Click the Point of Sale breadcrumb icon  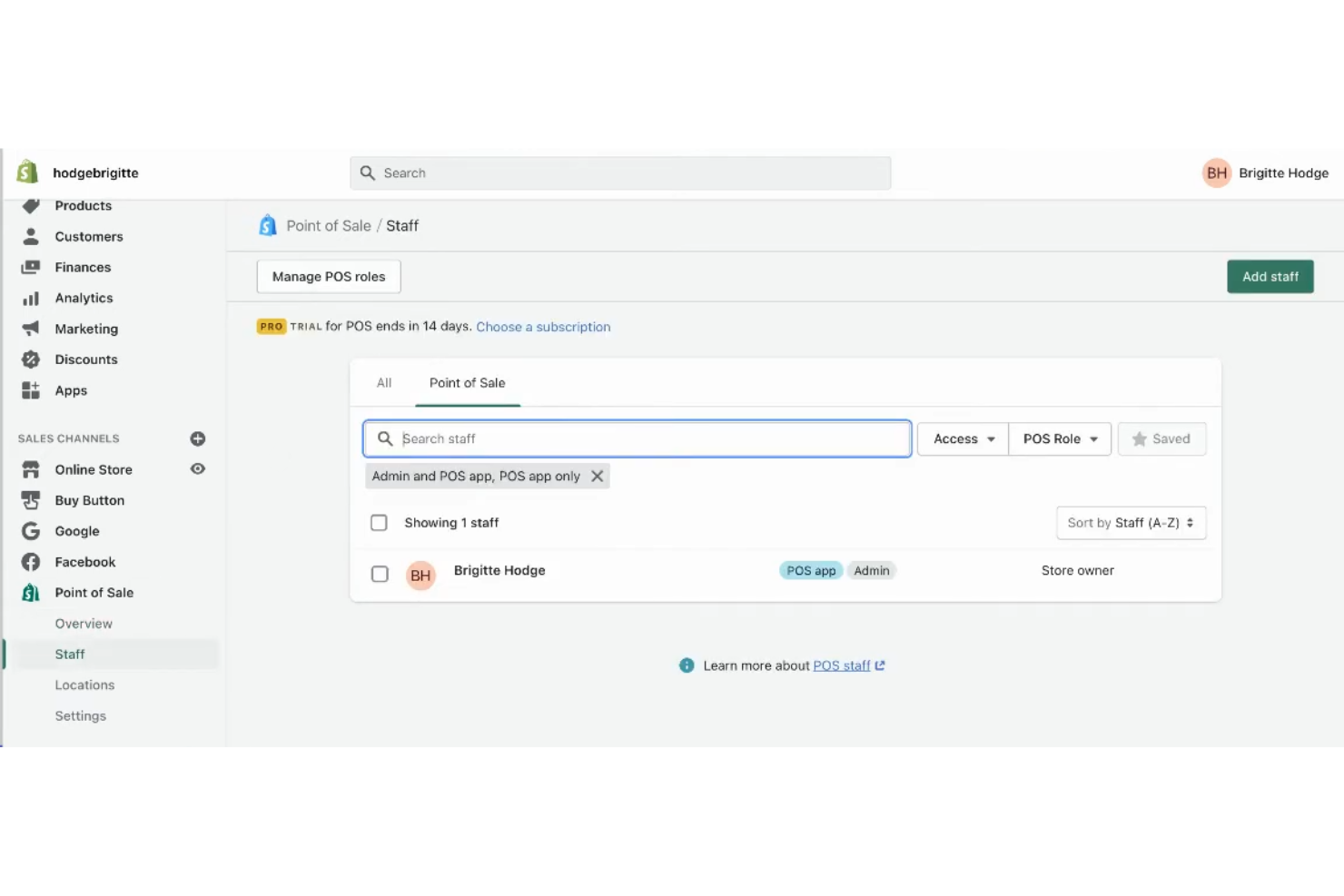268,225
